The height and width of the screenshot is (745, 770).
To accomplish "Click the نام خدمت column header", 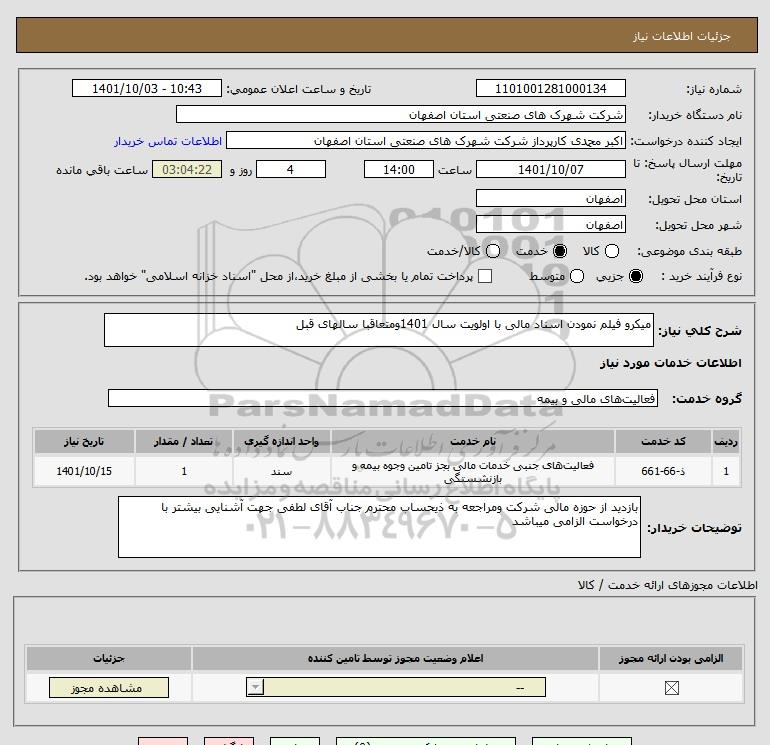I will click(x=472, y=441).
